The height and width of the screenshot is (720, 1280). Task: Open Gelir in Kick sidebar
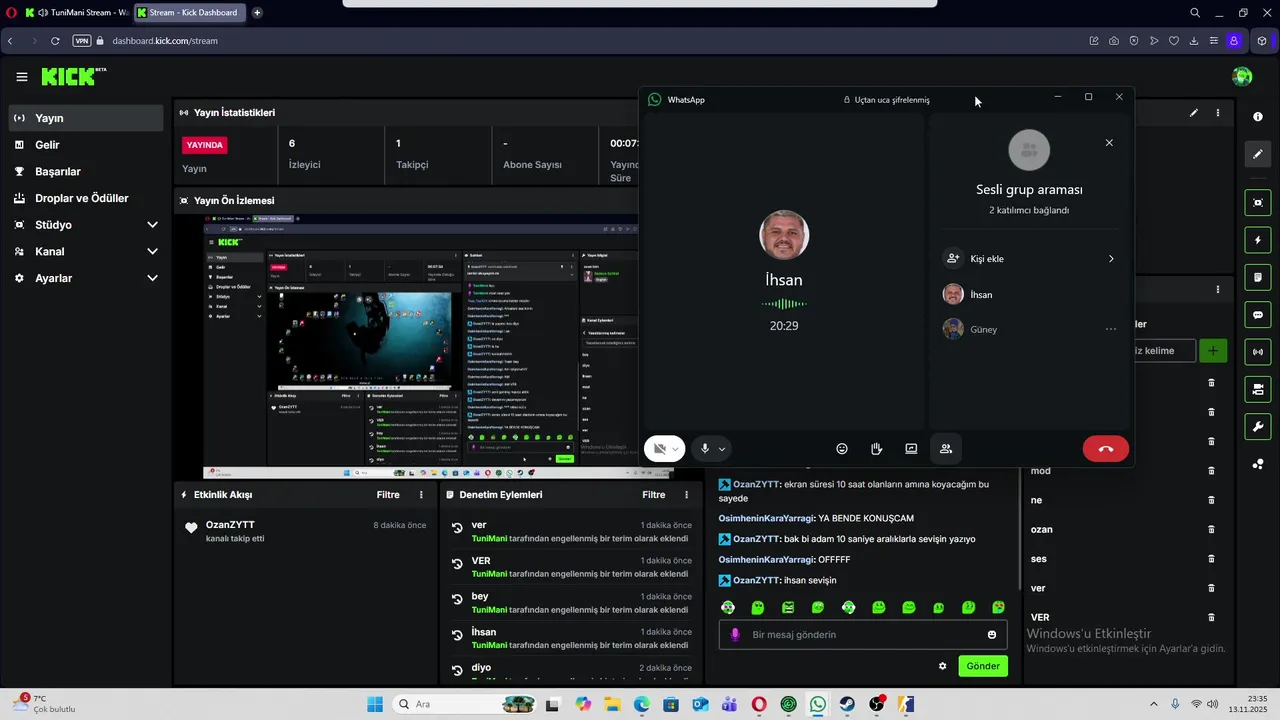(x=86, y=145)
